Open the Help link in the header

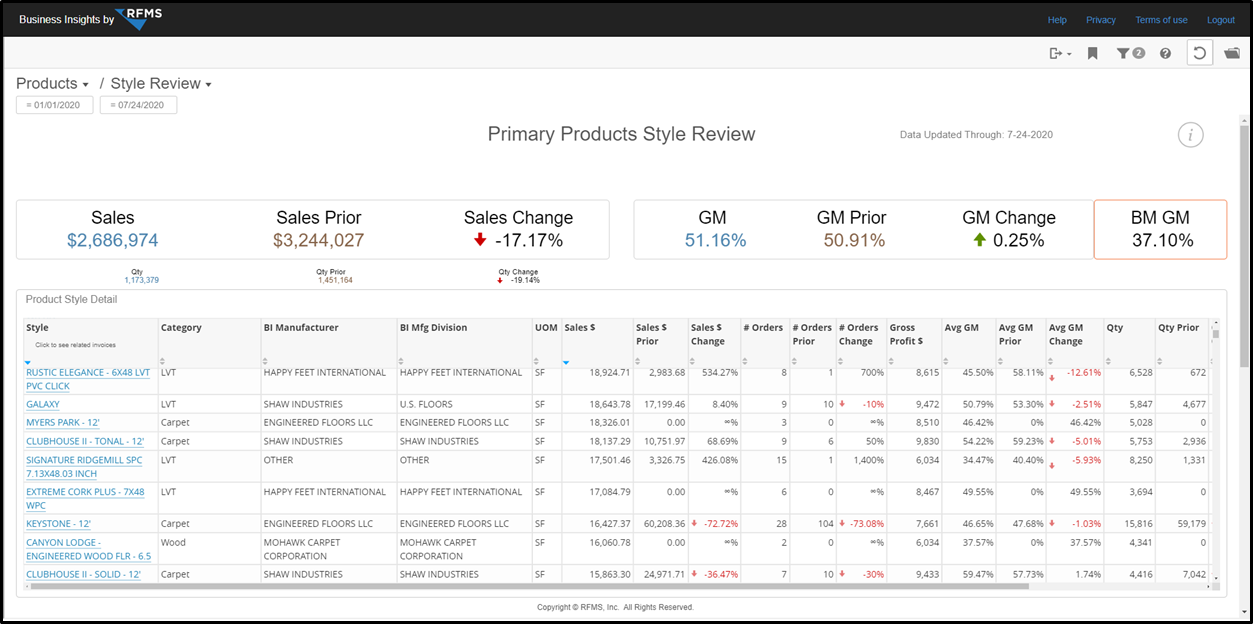pos(1057,20)
